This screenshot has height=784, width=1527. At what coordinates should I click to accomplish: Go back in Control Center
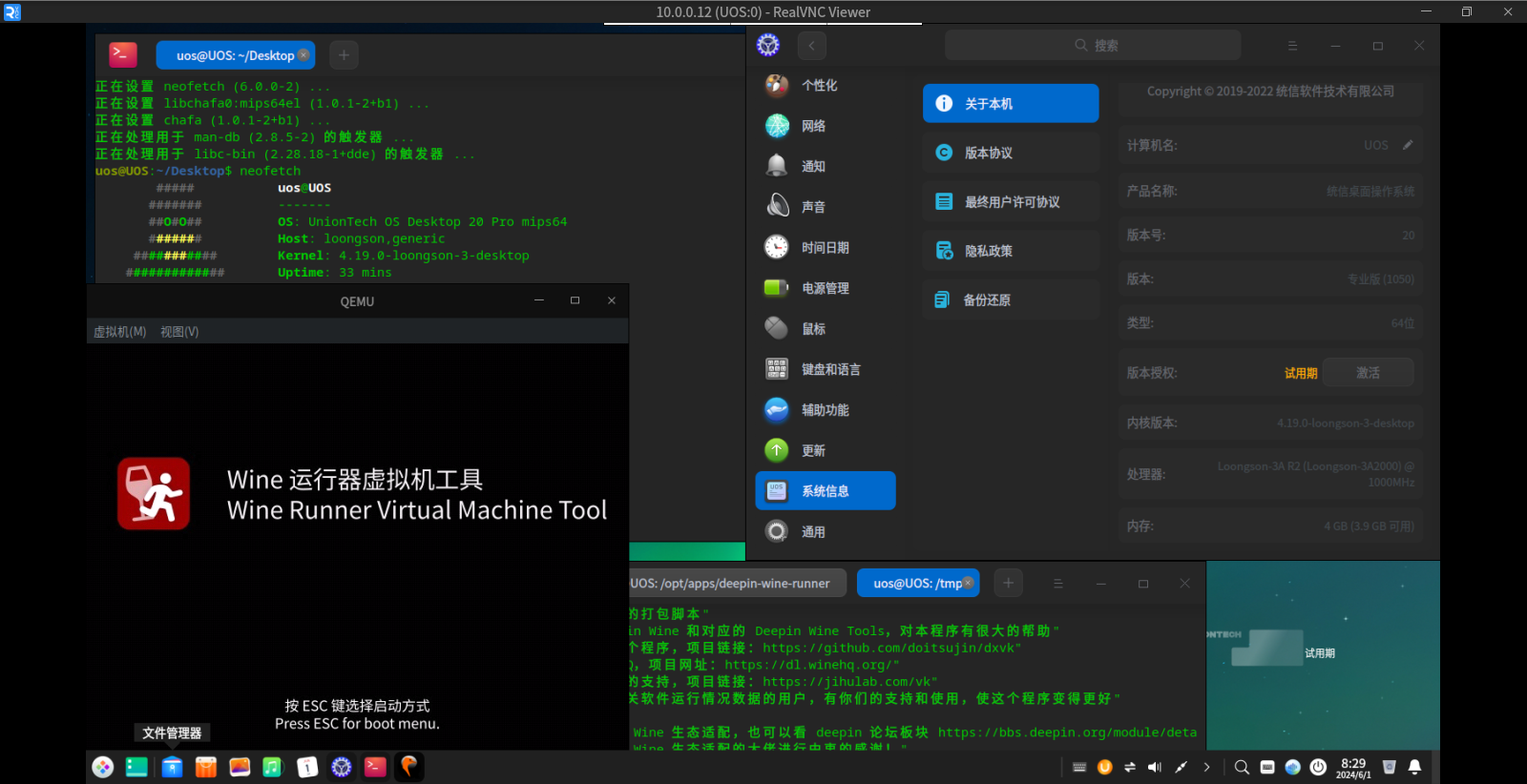(x=811, y=45)
